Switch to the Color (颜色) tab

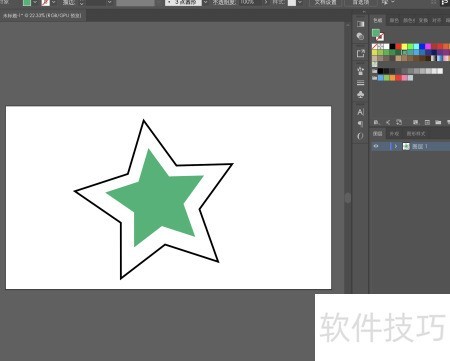click(x=394, y=21)
